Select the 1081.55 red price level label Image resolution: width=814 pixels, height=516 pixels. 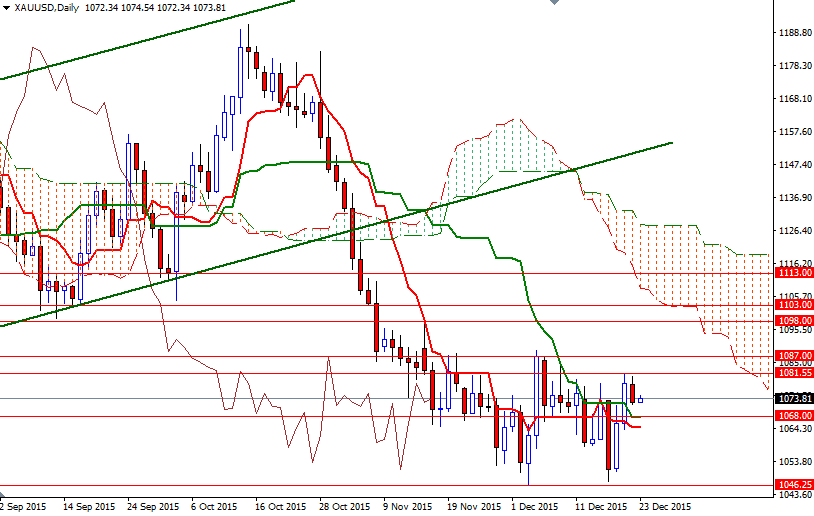point(793,373)
